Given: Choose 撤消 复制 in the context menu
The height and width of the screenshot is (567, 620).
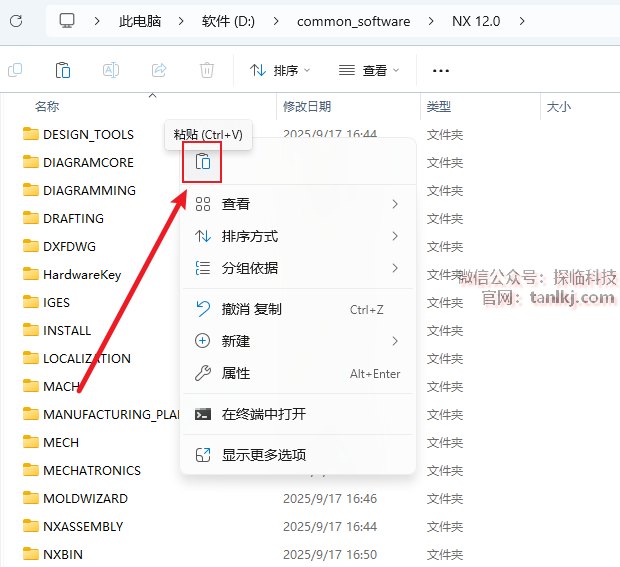Looking at the screenshot, I should pos(297,309).
